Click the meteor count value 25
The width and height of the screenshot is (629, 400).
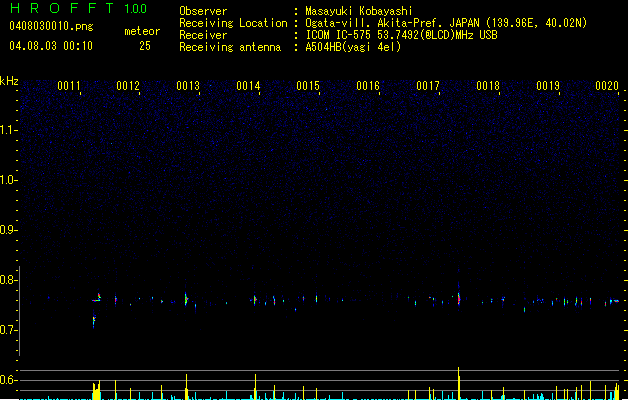145,46
